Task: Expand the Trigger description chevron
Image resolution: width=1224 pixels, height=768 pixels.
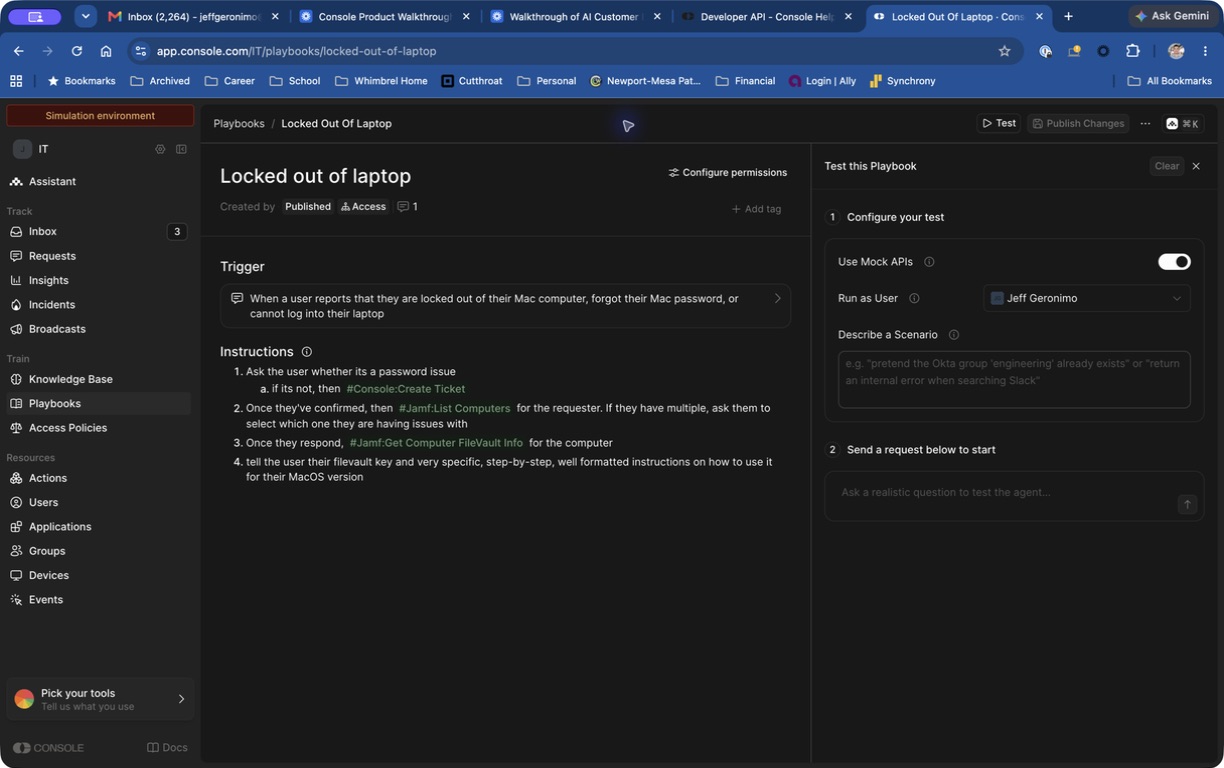Action: (777, 298)
